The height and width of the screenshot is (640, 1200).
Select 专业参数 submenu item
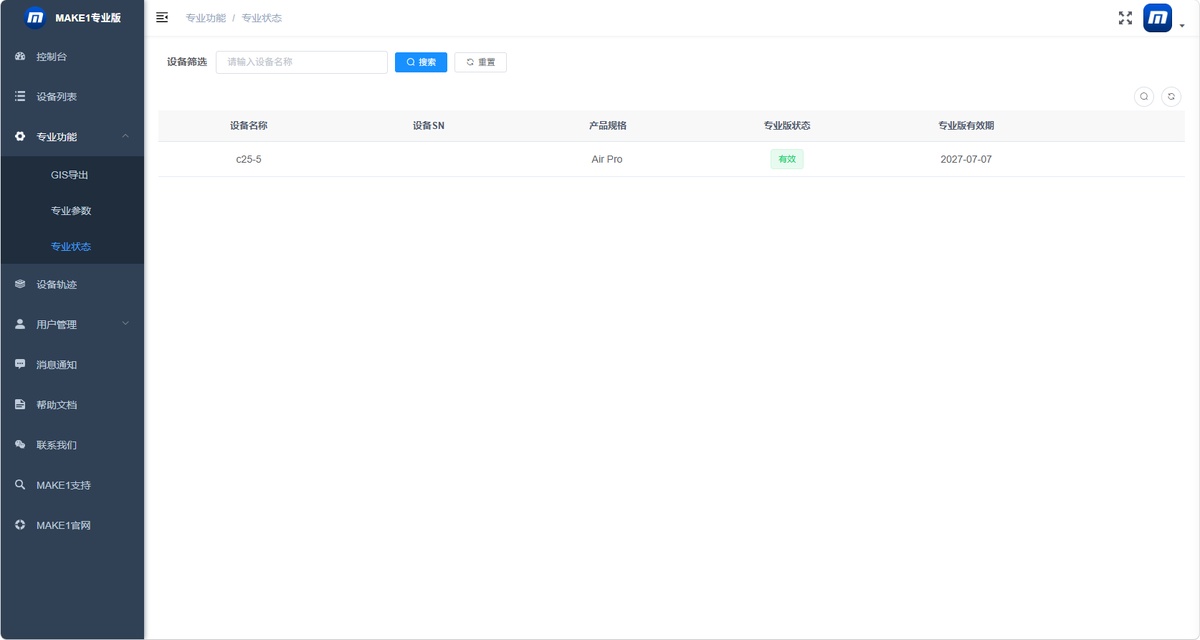pos(72,211)
